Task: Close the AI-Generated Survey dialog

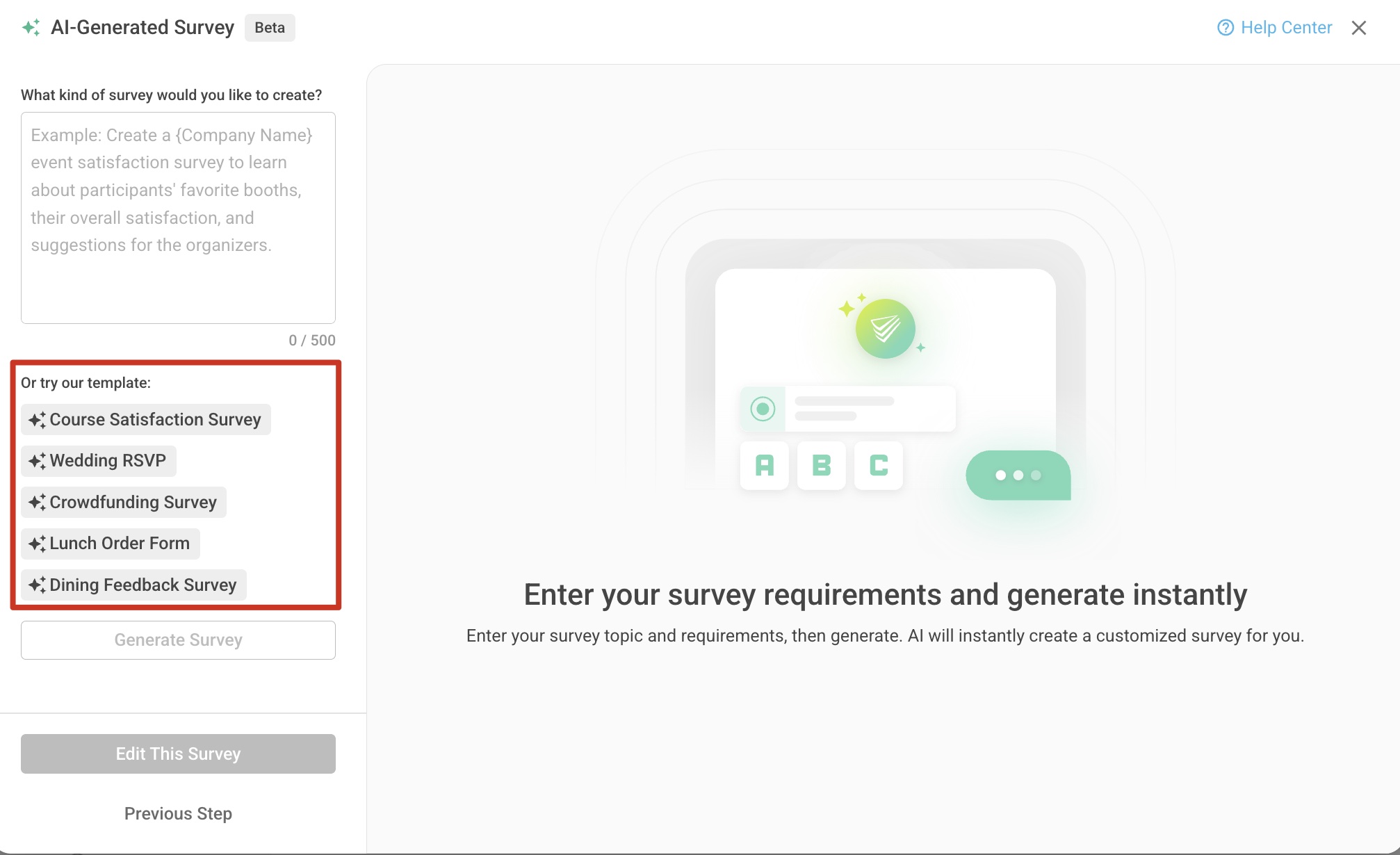Action: [1358, 28]
